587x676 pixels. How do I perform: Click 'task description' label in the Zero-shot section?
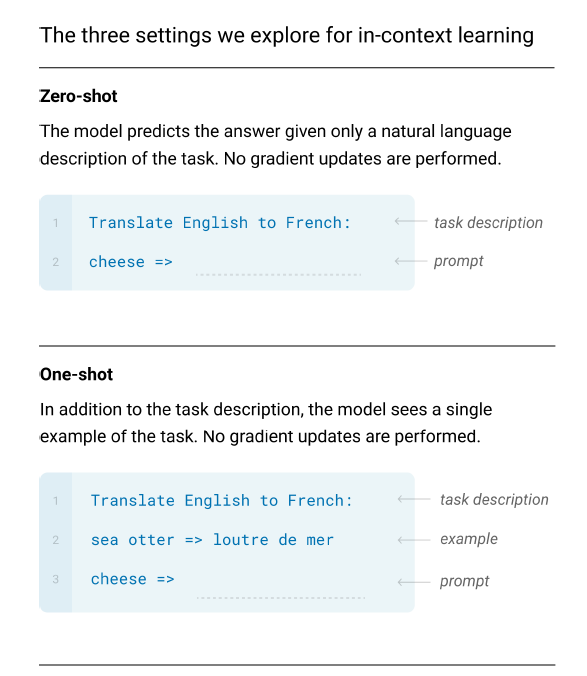click(488, 222)
